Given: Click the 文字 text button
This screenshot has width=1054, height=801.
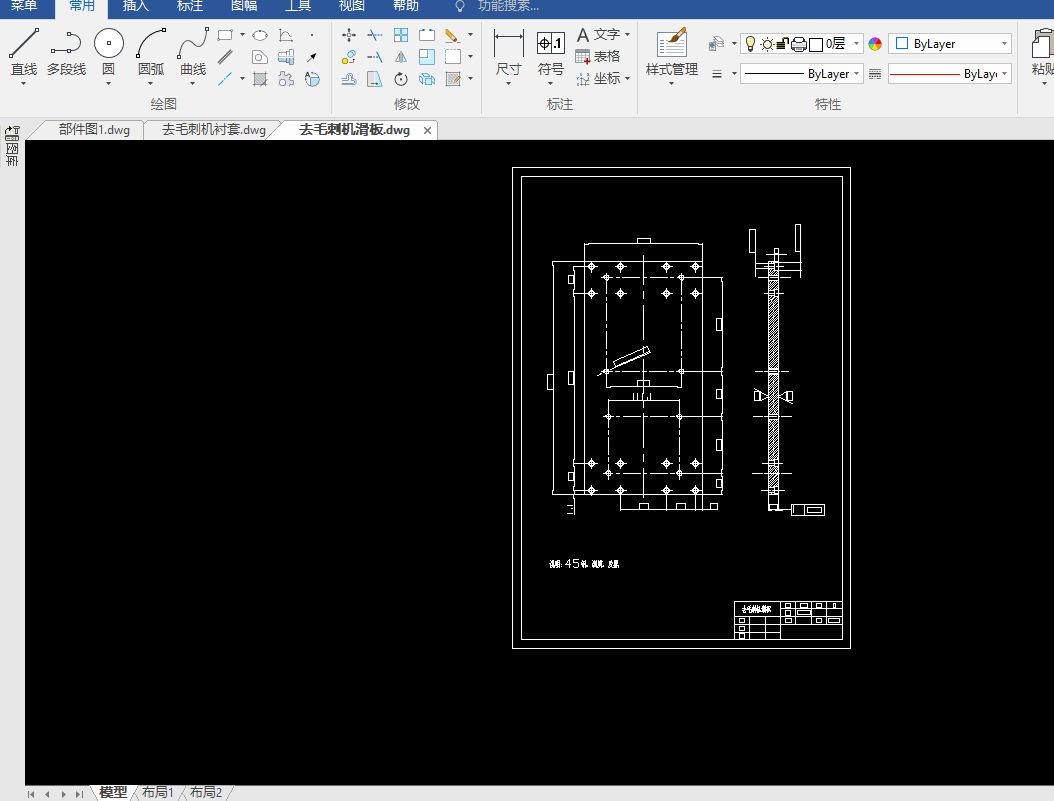Looking at the screenshot, I should coord(598,34).
